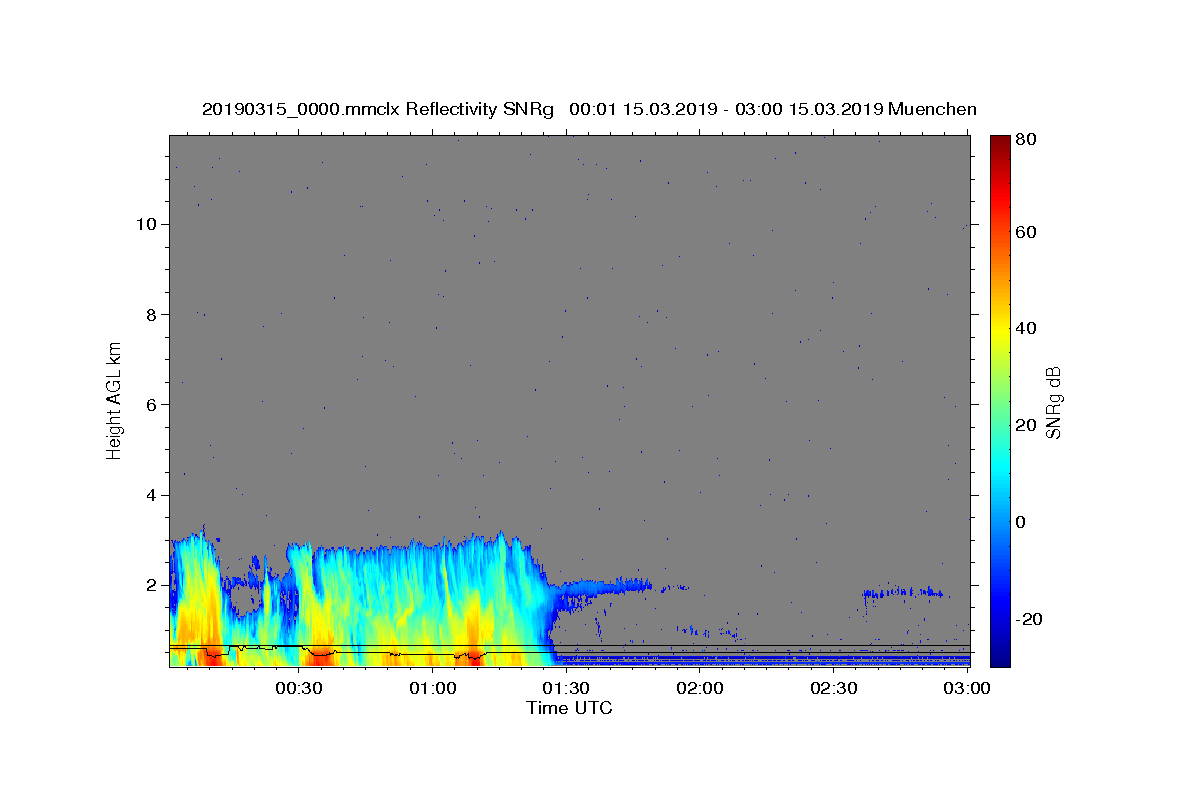Click the thin cloud layer near 02:40

tap(903, 592)
